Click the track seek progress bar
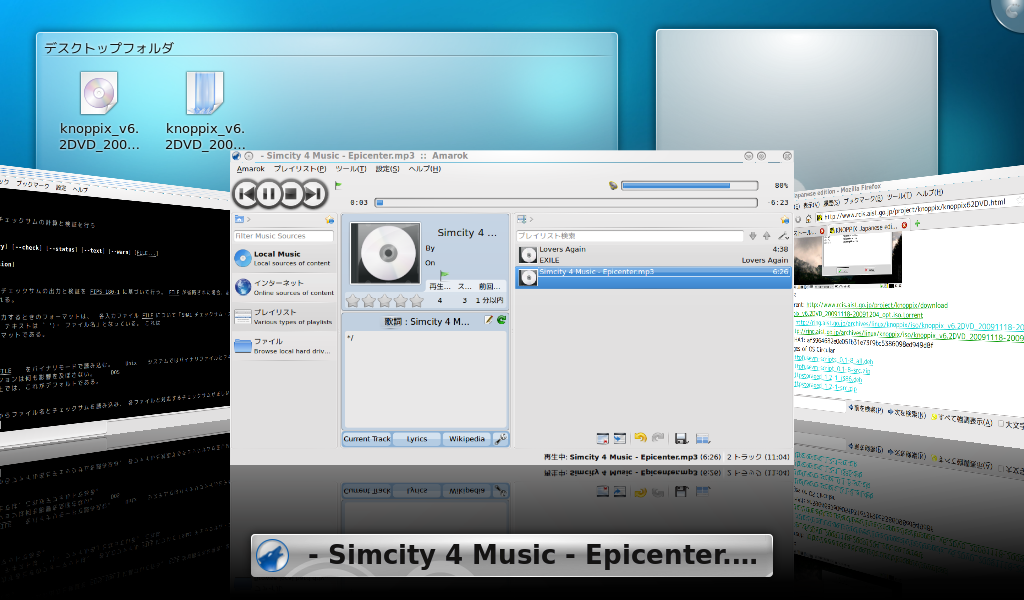 (x=566, y=203)
